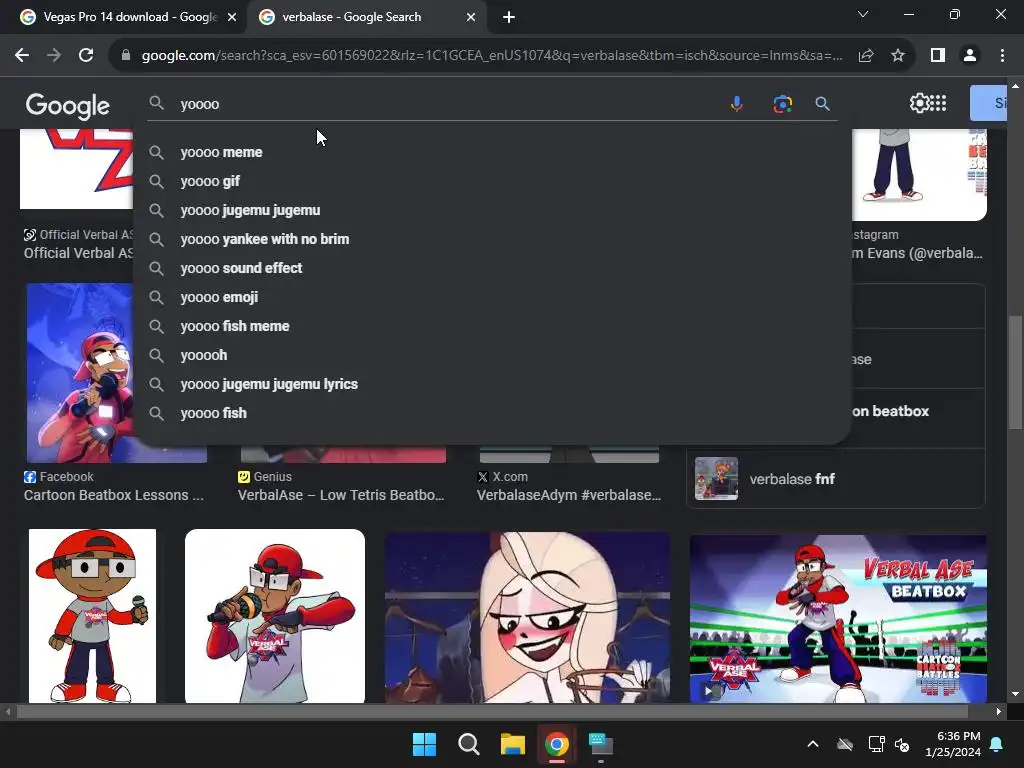The height and width of the screenshot is (768, 1024).
Task: Click the Official Verbal Ase result title
Action: (78, 253)
